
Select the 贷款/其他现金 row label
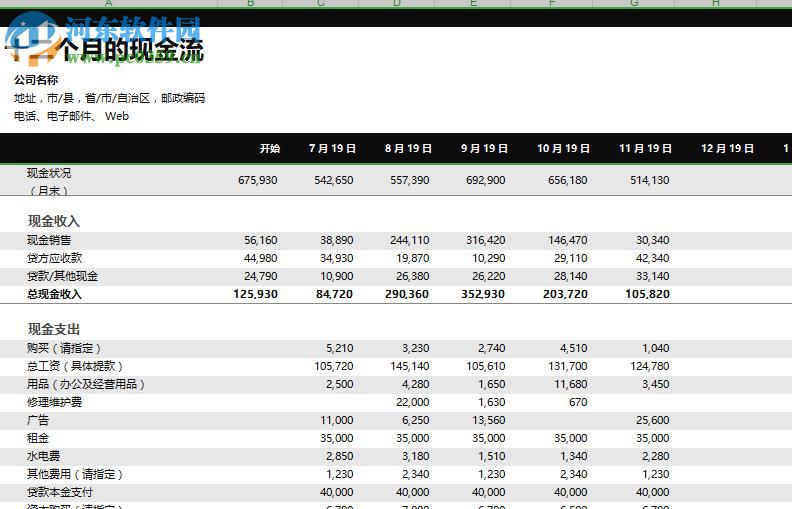tap(62, 276)
